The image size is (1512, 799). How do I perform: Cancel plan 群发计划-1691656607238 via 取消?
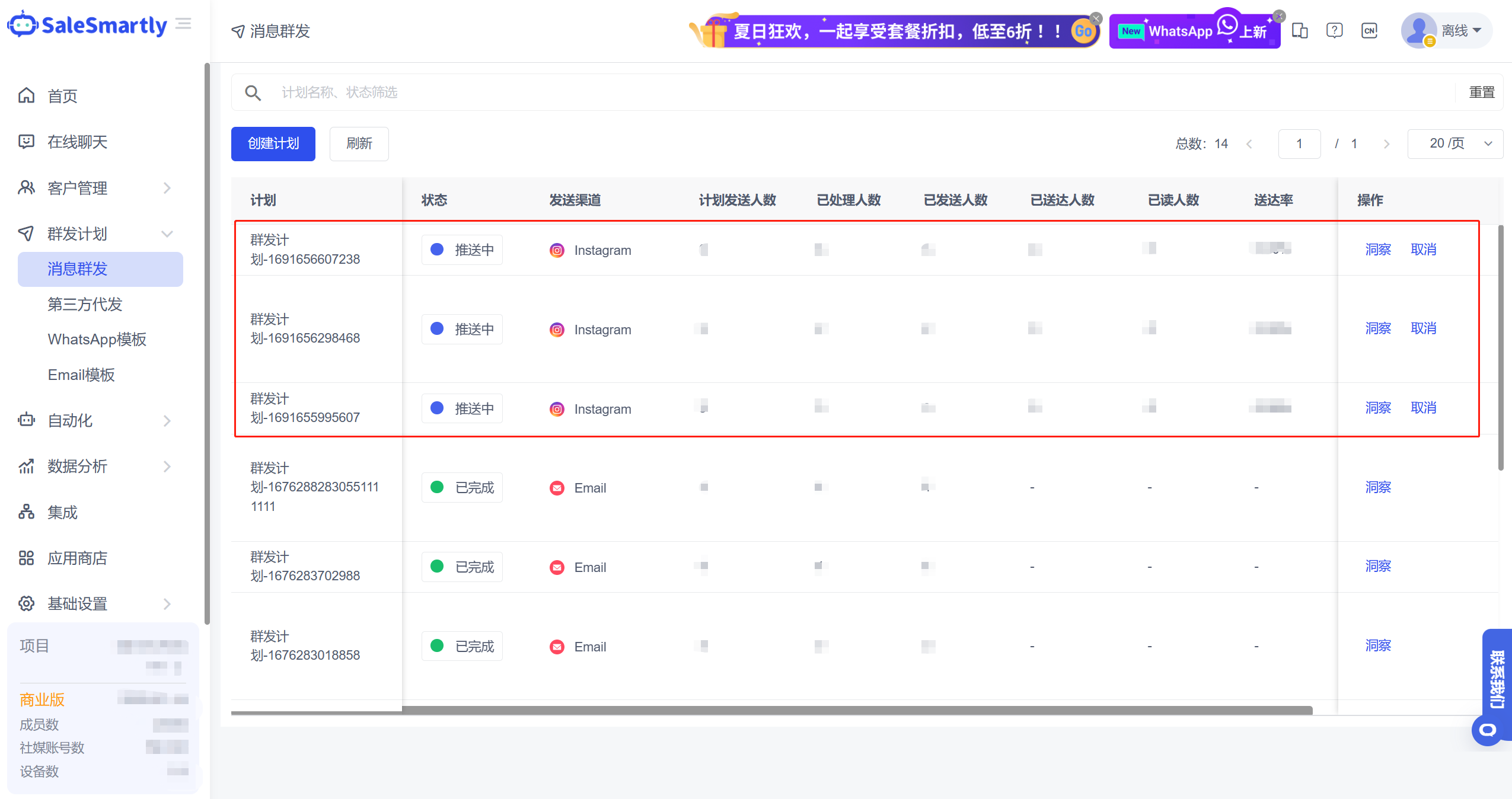tap(1423, 250)
